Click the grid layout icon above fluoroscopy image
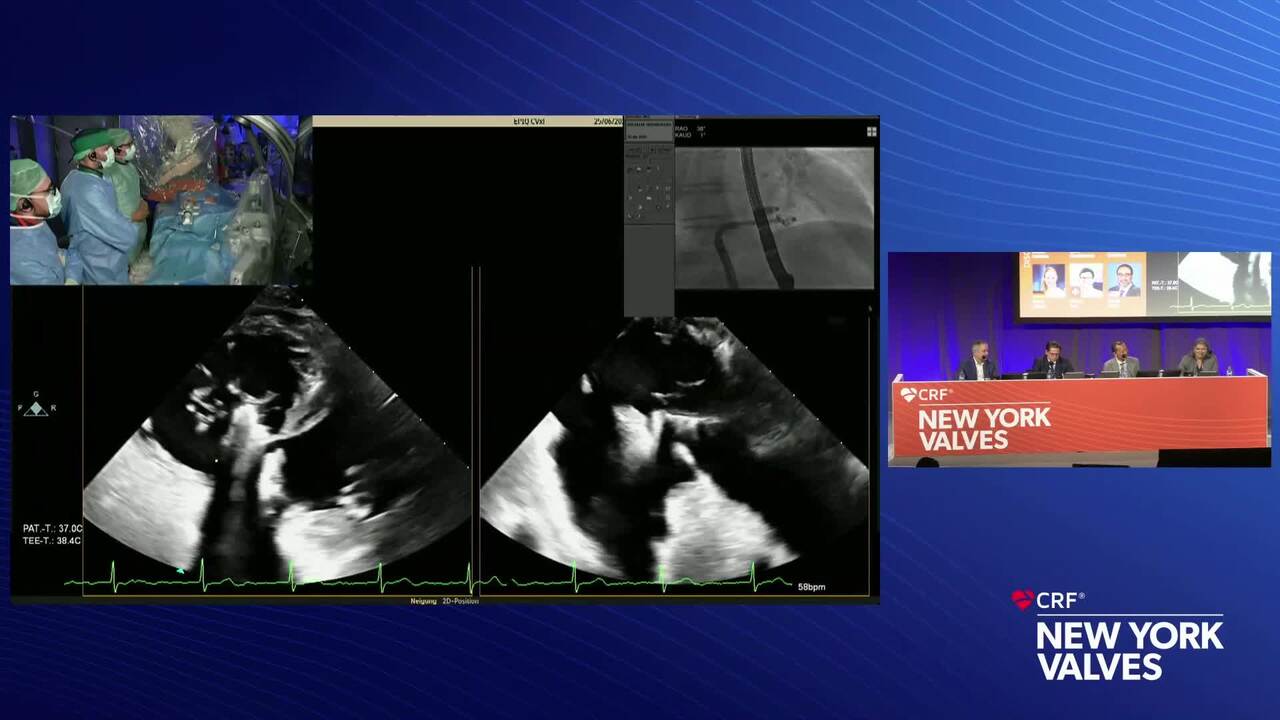Screen dimensions: 1280x720 click(x=871, y=131)
